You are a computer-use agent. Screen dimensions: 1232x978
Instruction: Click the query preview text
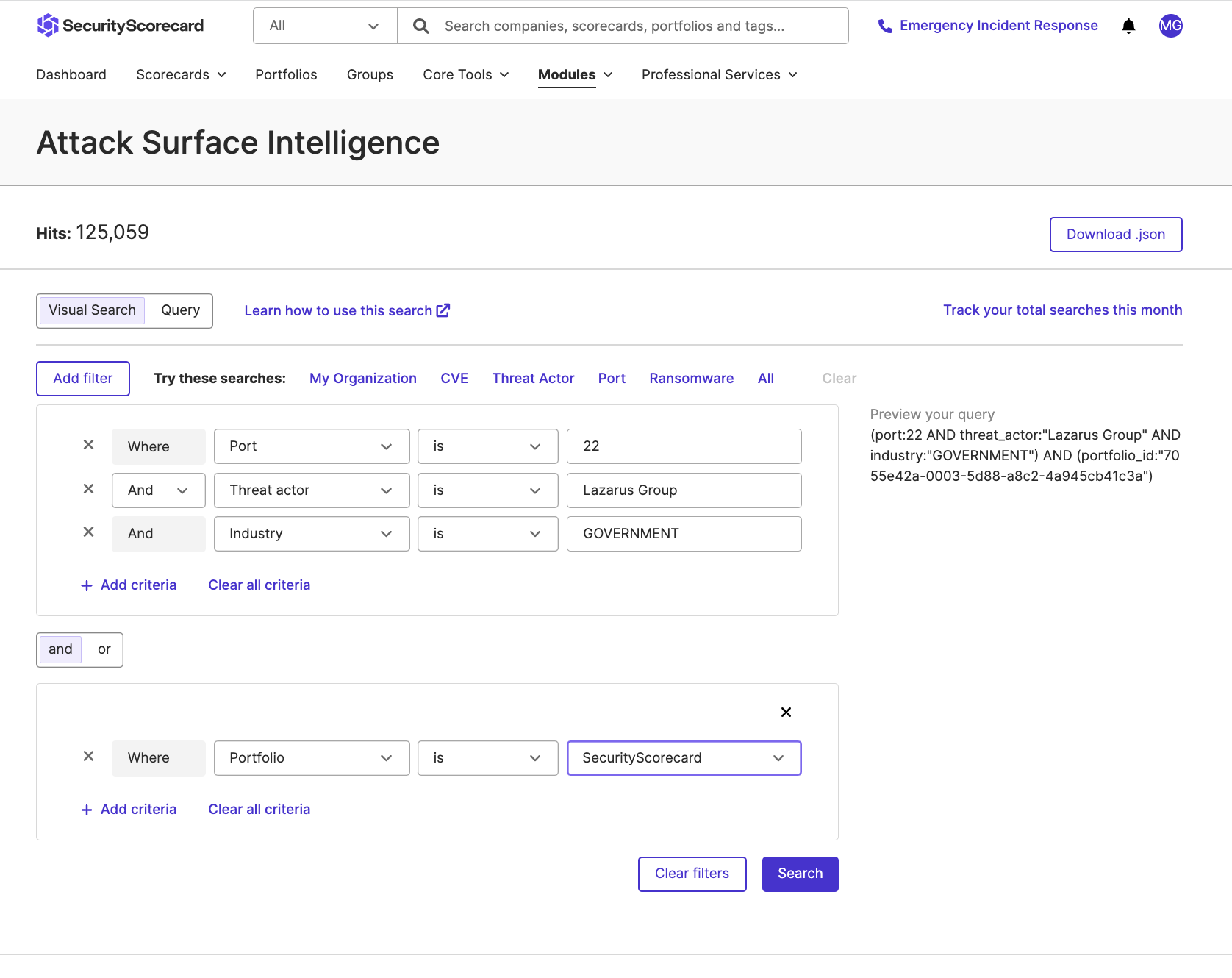(x=1025, y=456)
